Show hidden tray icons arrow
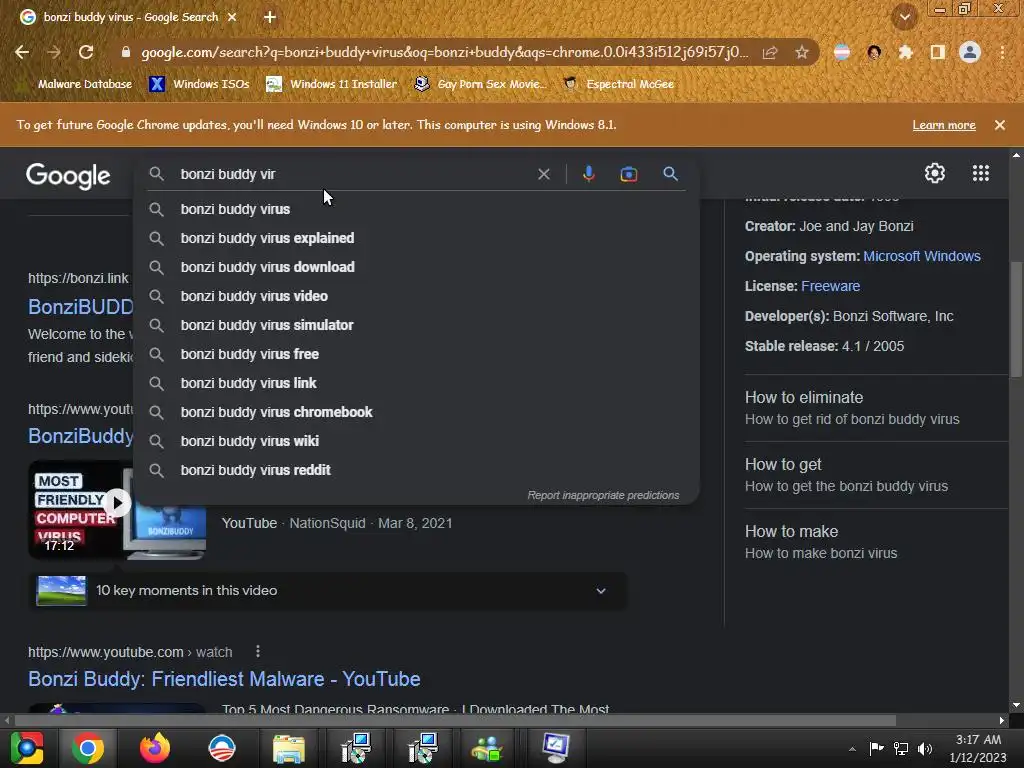This screenshot has width=1024, height=768. [x=852, y=749]
